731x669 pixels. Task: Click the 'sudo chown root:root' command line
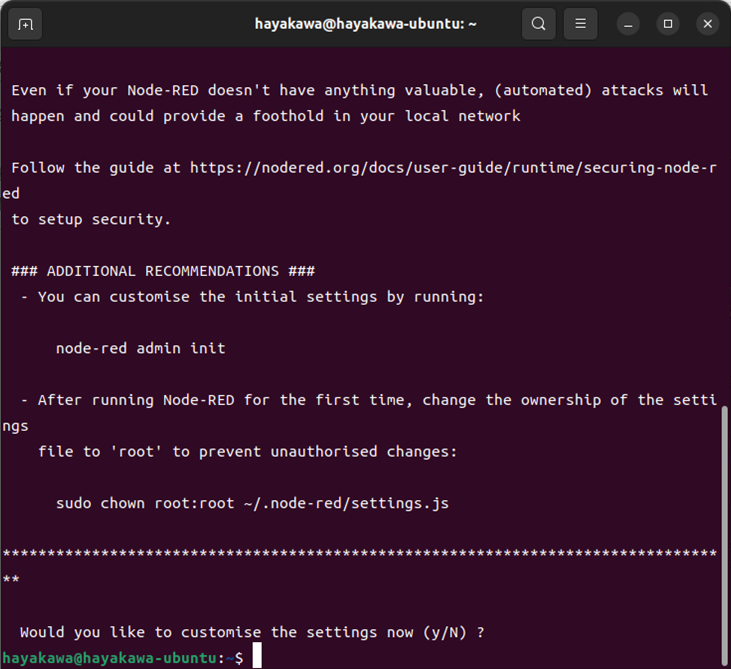252,503
